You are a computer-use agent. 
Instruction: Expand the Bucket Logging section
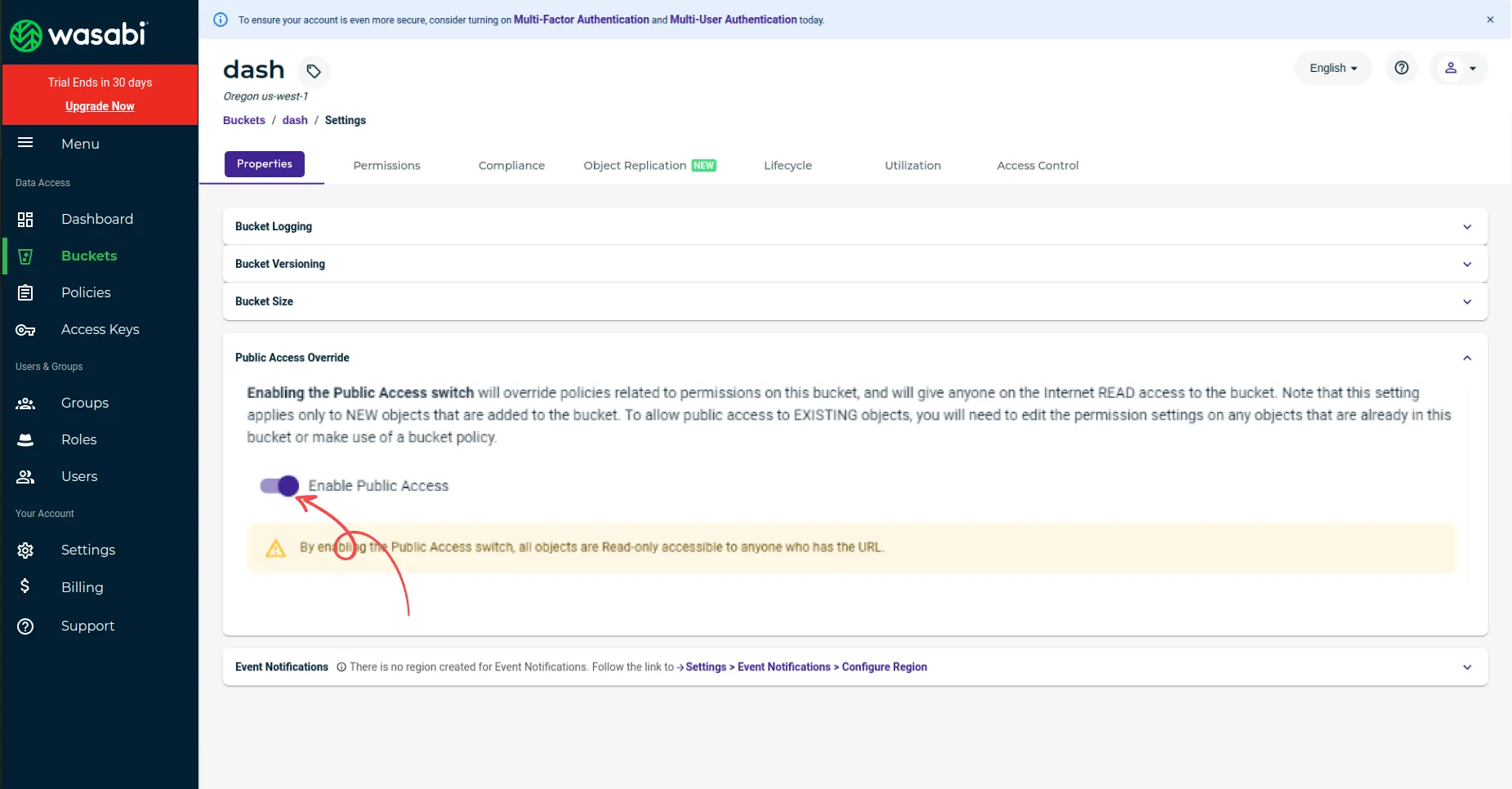click(854, 226)
